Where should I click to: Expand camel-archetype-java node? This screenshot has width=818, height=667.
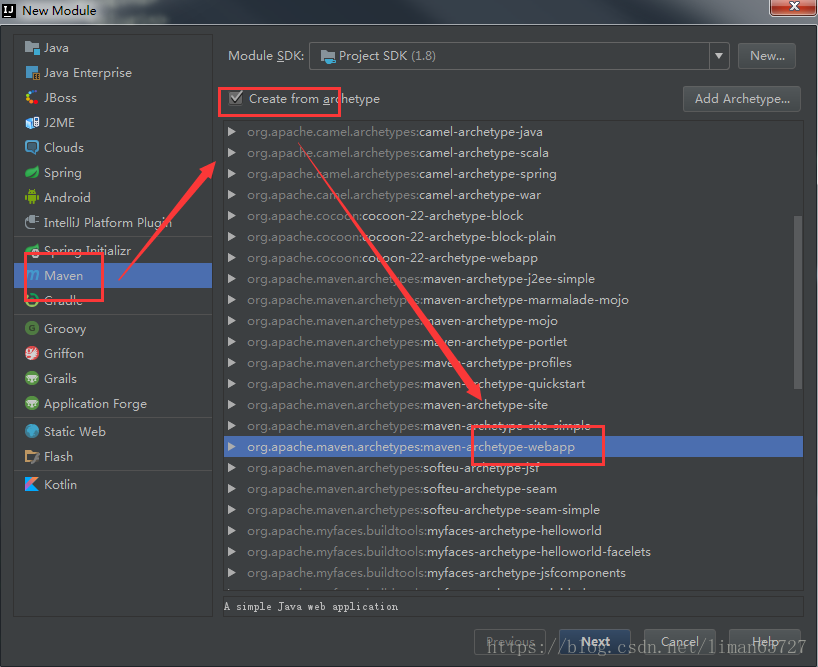[x=232, y=132]
